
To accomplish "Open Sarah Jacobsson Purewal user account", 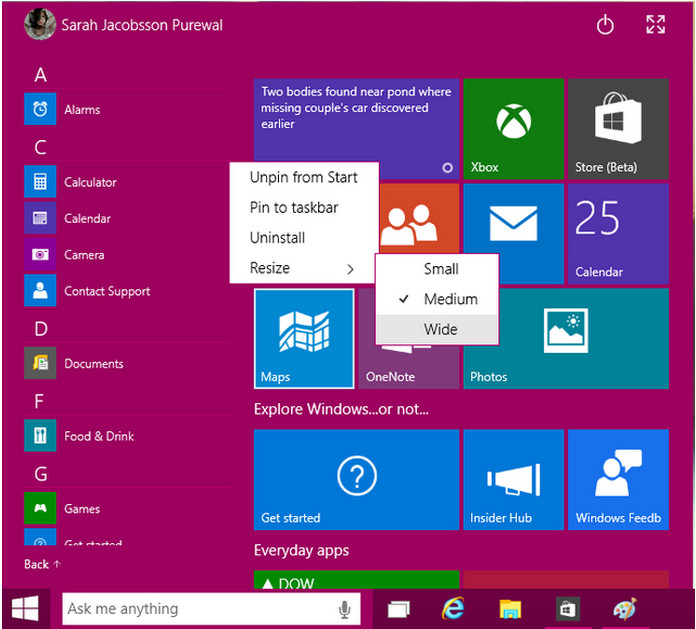I will click(x=124, y=25).
